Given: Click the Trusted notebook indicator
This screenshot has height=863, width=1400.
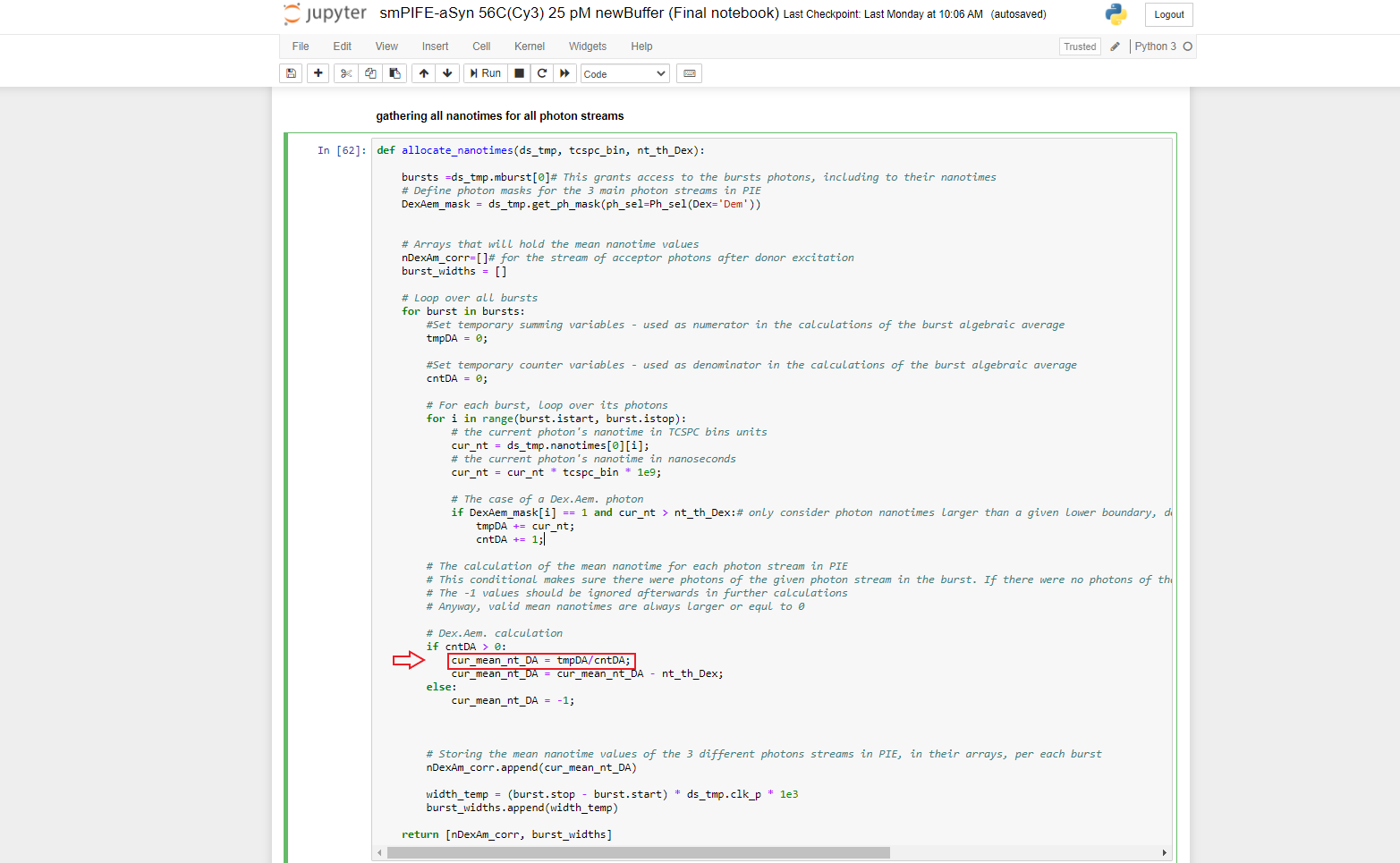Looking at the screenshot, I should coord(1080,47).
